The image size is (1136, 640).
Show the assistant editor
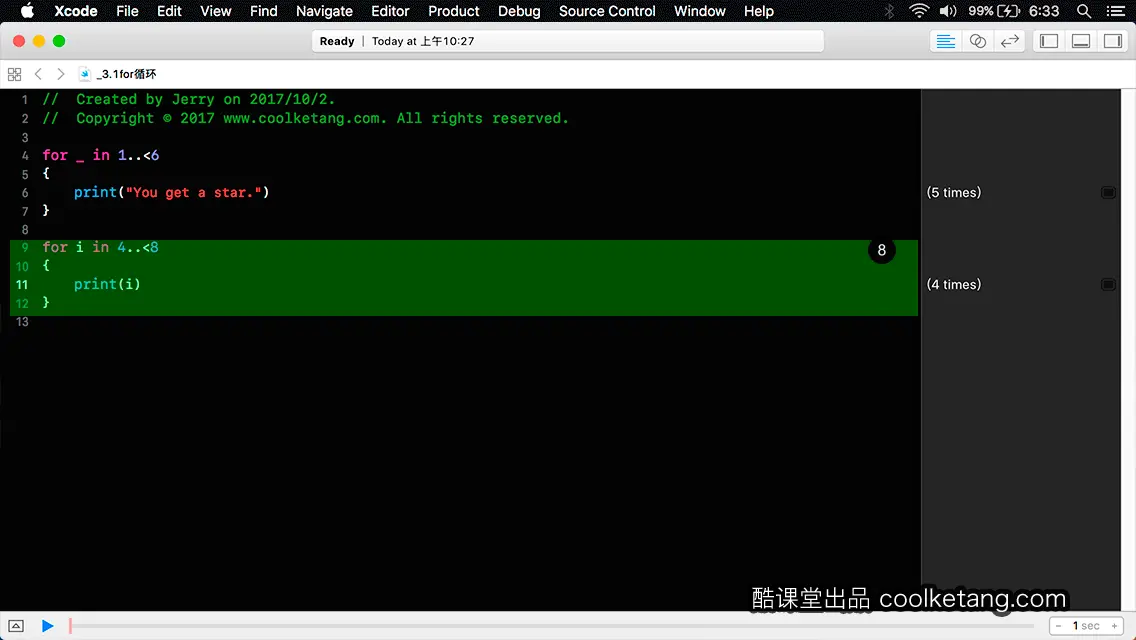click(977, 41)
